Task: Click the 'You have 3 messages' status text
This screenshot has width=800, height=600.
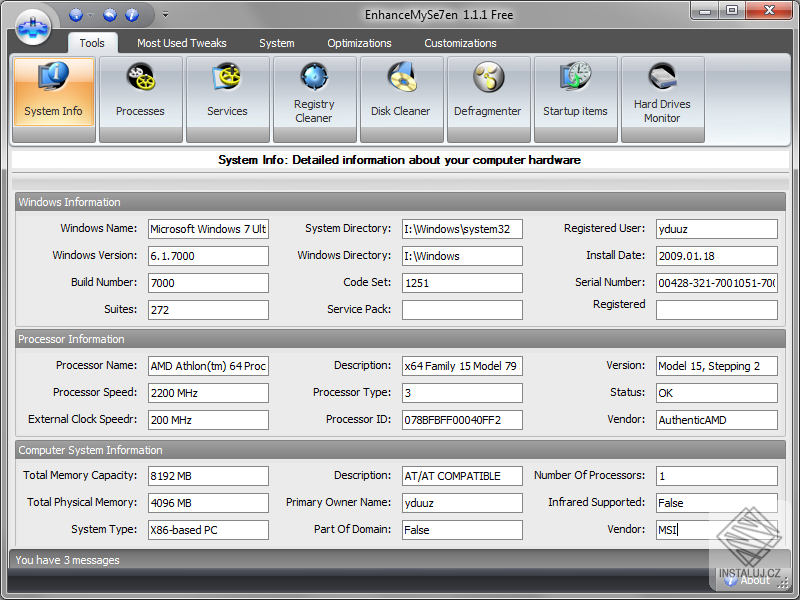Action: click(68, 560)
